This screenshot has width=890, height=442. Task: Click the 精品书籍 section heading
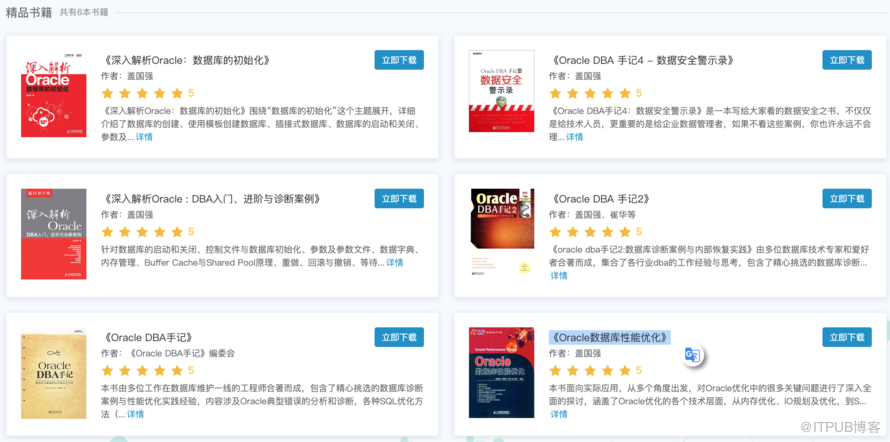pyautogui.click(x=28, y=11)
